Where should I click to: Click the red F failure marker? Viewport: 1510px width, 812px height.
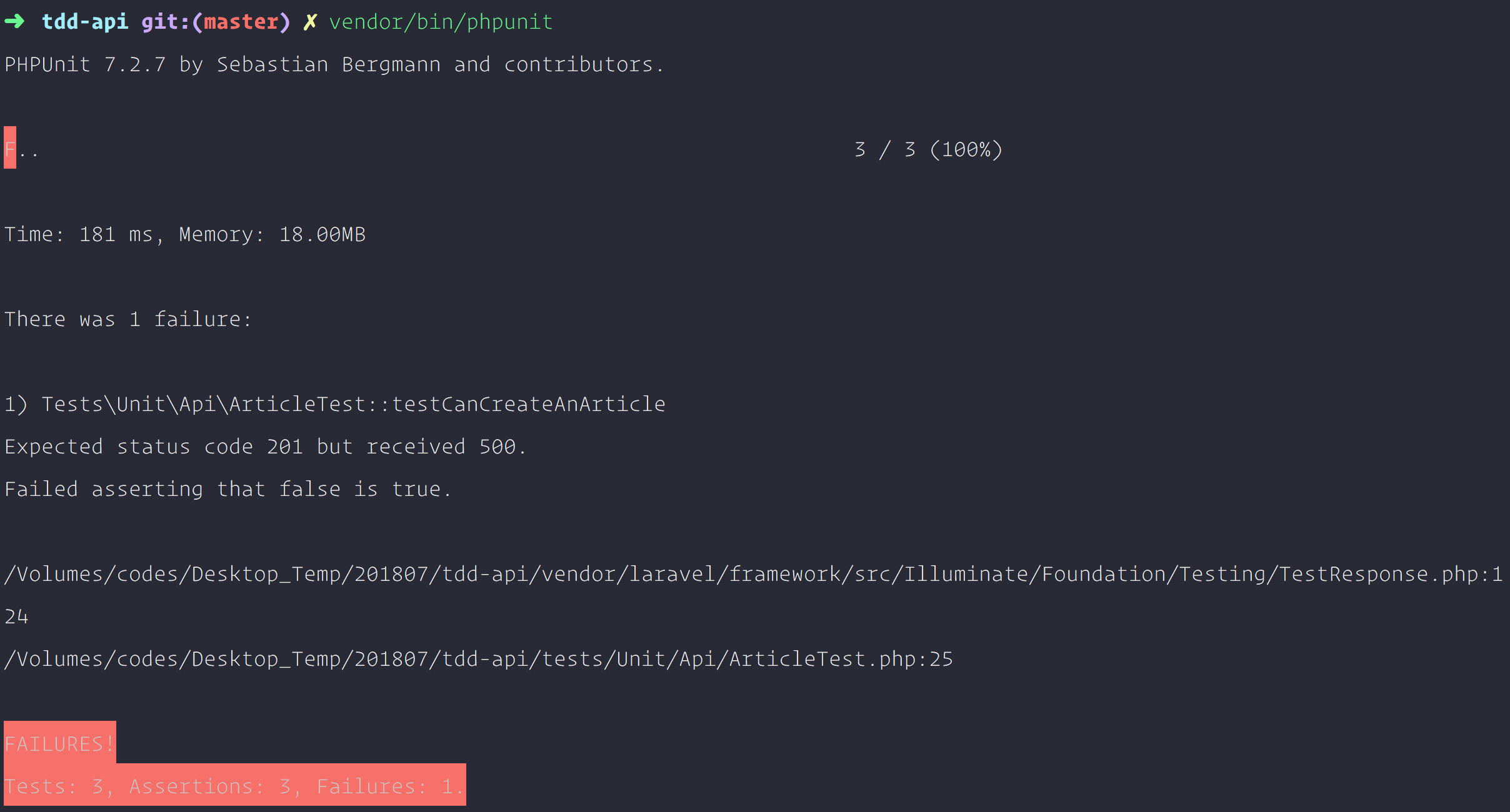tap(10, 148)
